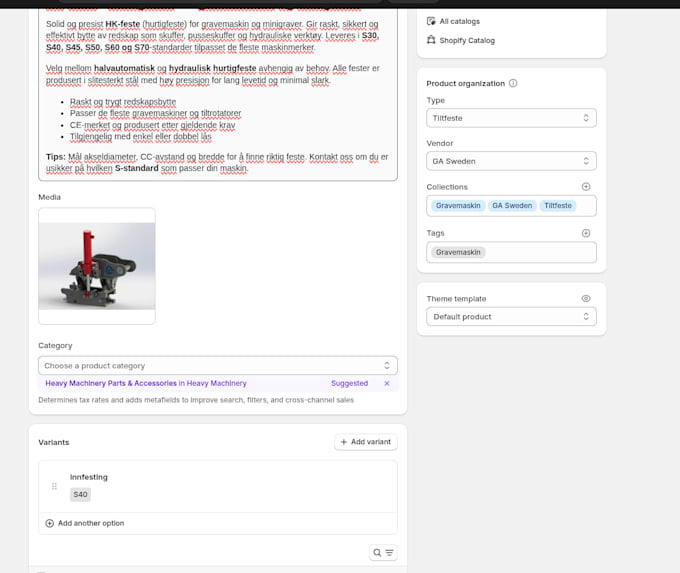Image resolution: width=680 pixels, height=573 pixels.
Task: Preview theme template with eye icon
Action: [586, 298]
